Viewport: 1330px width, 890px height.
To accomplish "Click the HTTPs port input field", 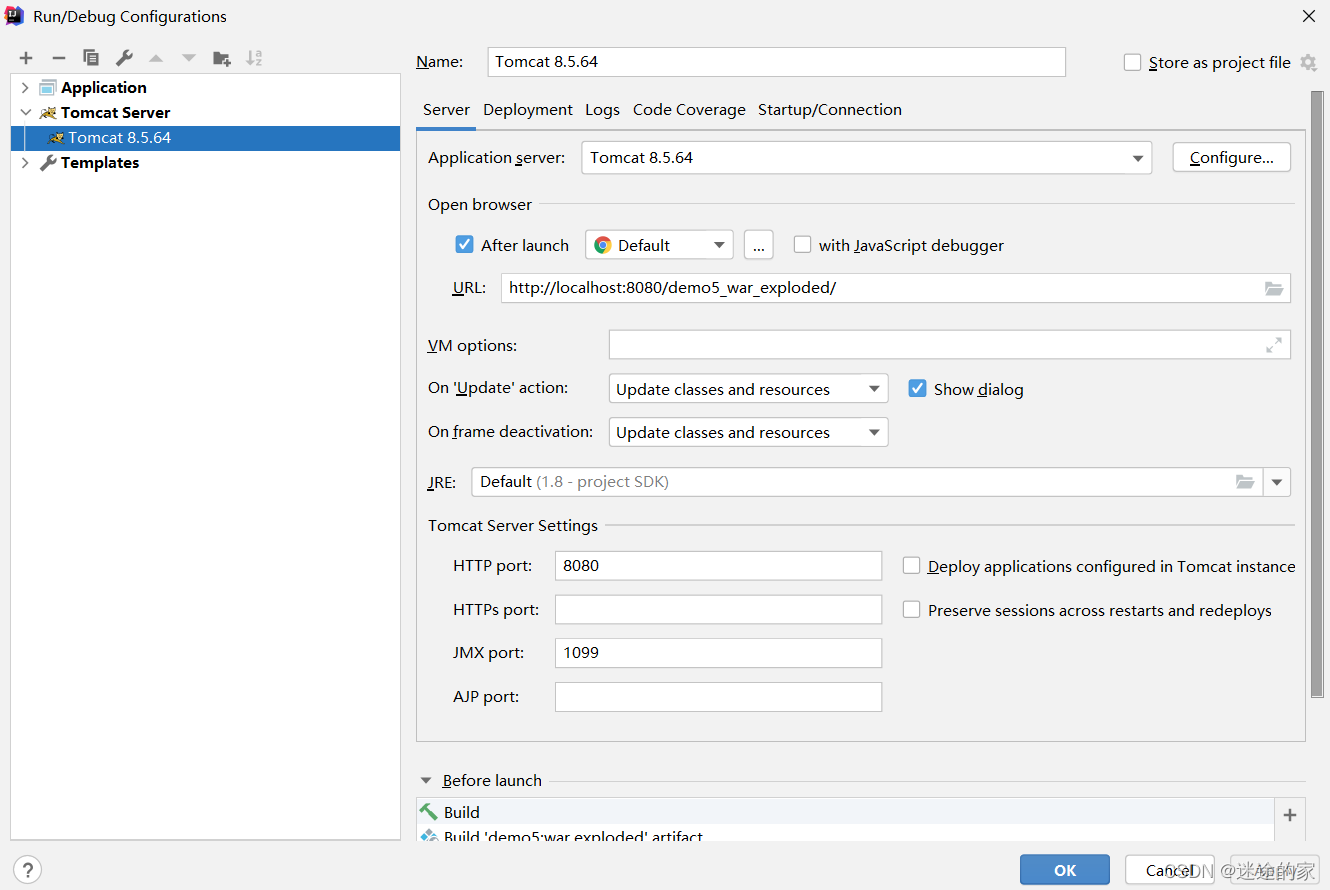I will pos(718,609).
